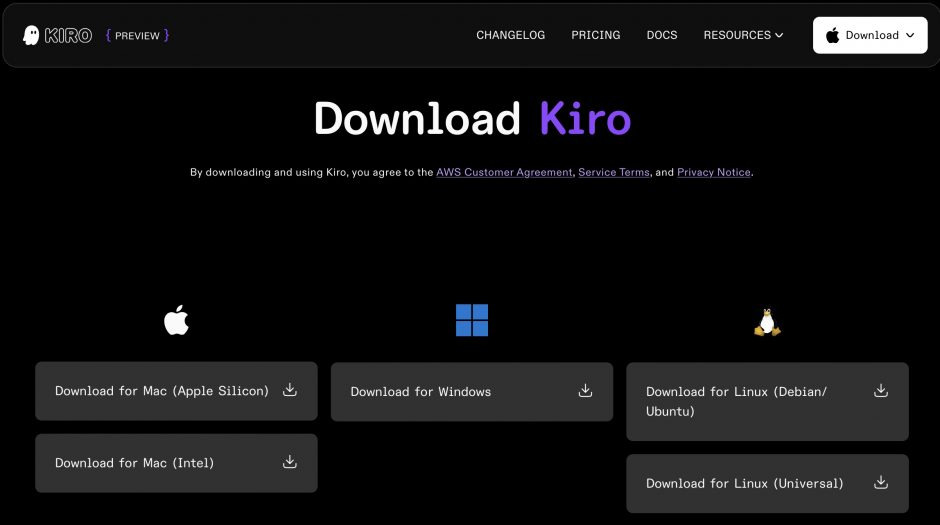Image resolution: width=940 pixels, height=525 pixels.
Task: Open the DOCS page
Action: click(x=662, y=35)
